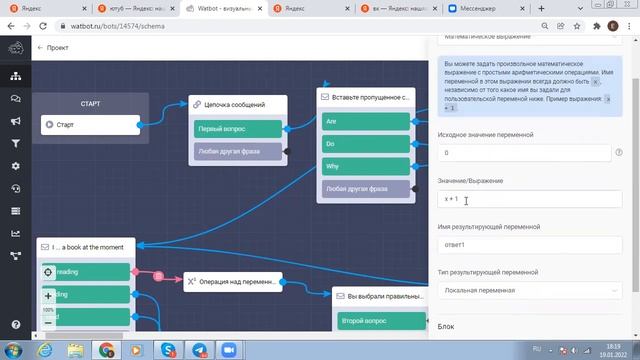Viewport: 640px width, 360px height.
Task: Click the Старт block output connector
Action: (x=140, y=125)
